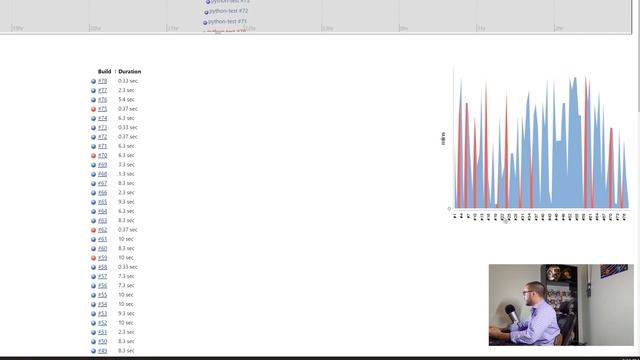640x360 pixels.
Task: Click the blue status ball for build #72
Action: click(x=93, y=137)
